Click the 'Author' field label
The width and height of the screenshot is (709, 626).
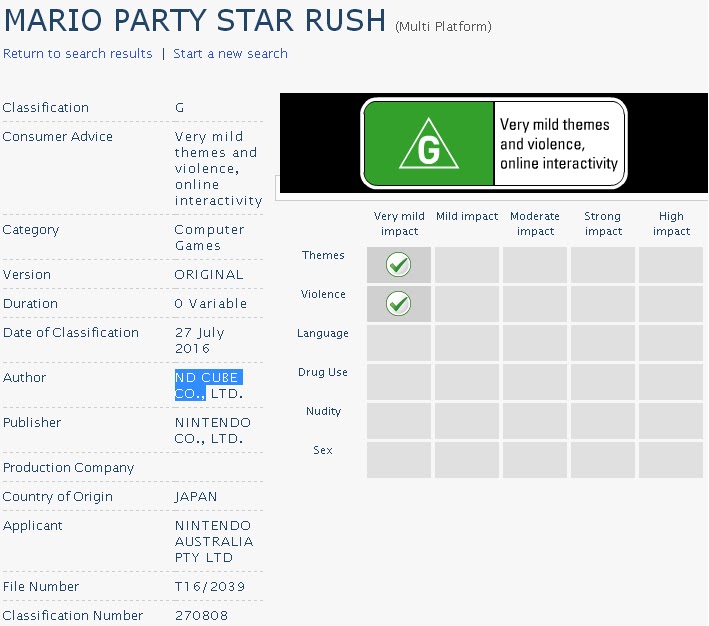pyautogui.click(x=24, y=377)
